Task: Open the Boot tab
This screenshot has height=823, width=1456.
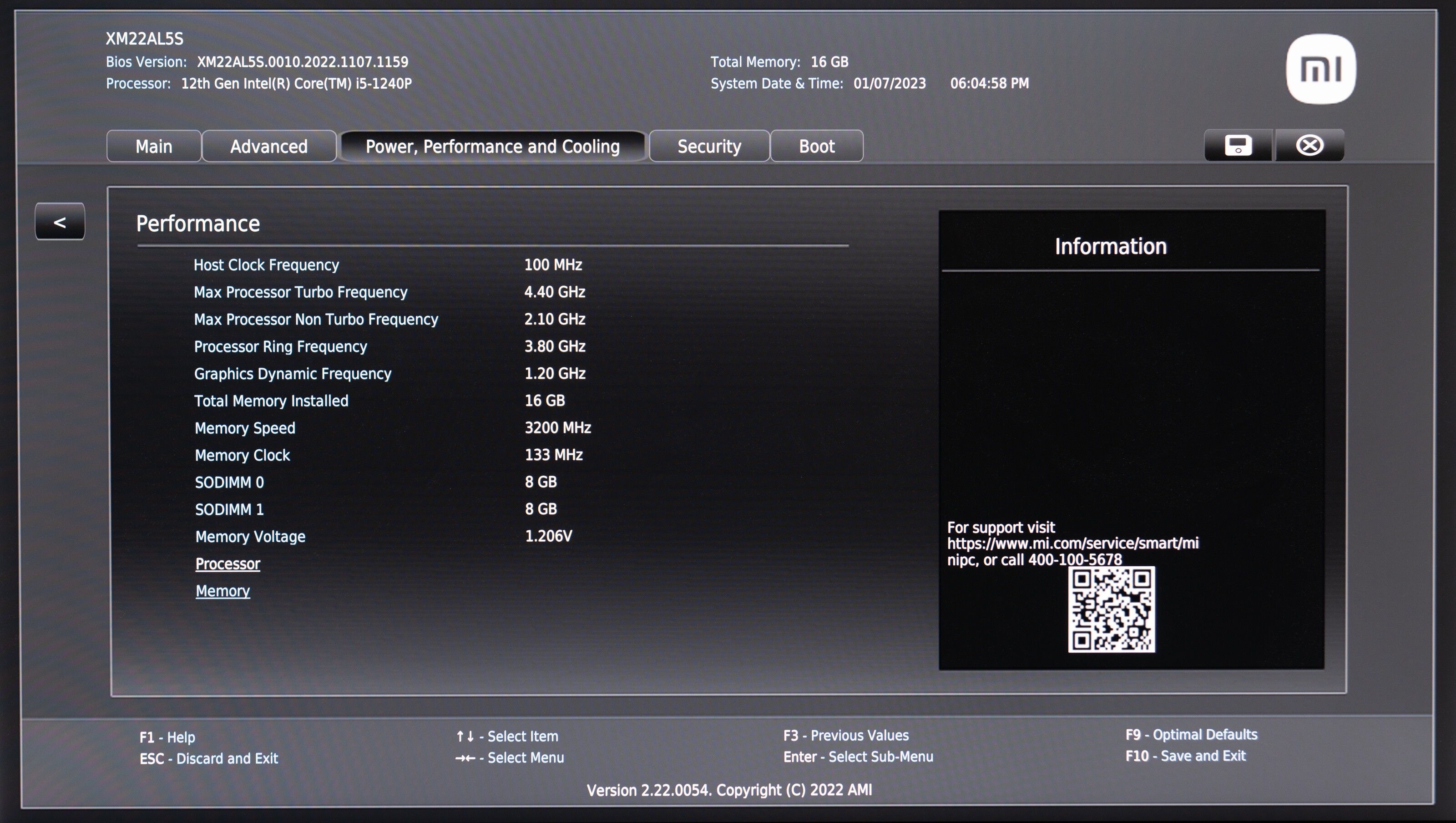Action: pyautogui.click(x=816, y=147)
